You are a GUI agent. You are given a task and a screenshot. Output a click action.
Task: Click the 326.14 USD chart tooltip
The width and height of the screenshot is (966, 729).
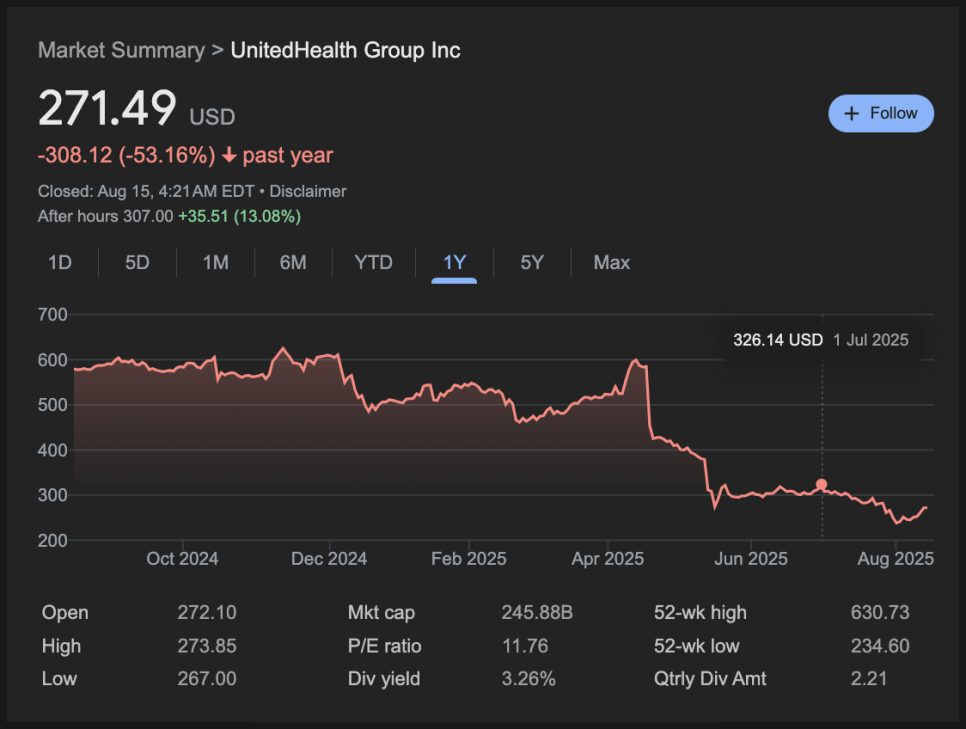[821, 340]
